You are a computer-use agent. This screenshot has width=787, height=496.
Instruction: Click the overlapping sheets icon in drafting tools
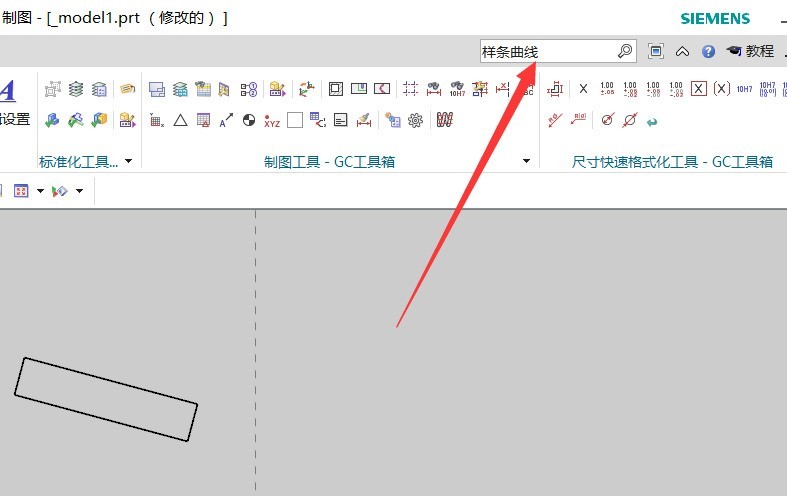[157, 89]
